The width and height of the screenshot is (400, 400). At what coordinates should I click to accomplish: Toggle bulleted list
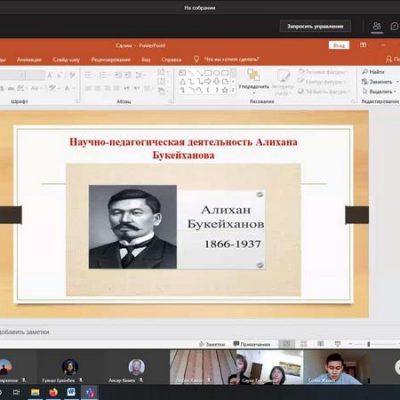tap(89, 76)
